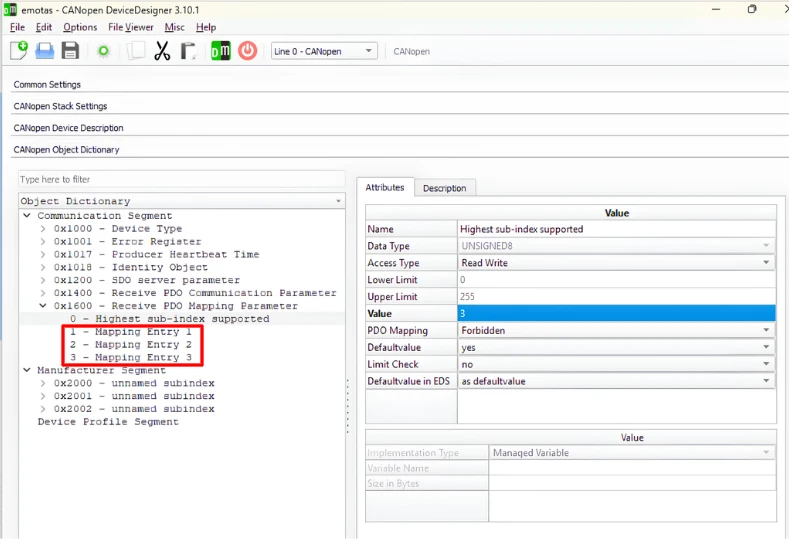Image resolution: width=789 pixels, height=541 pixels.
Task: Click the Type here to filter field
Action: coord(182,179)
